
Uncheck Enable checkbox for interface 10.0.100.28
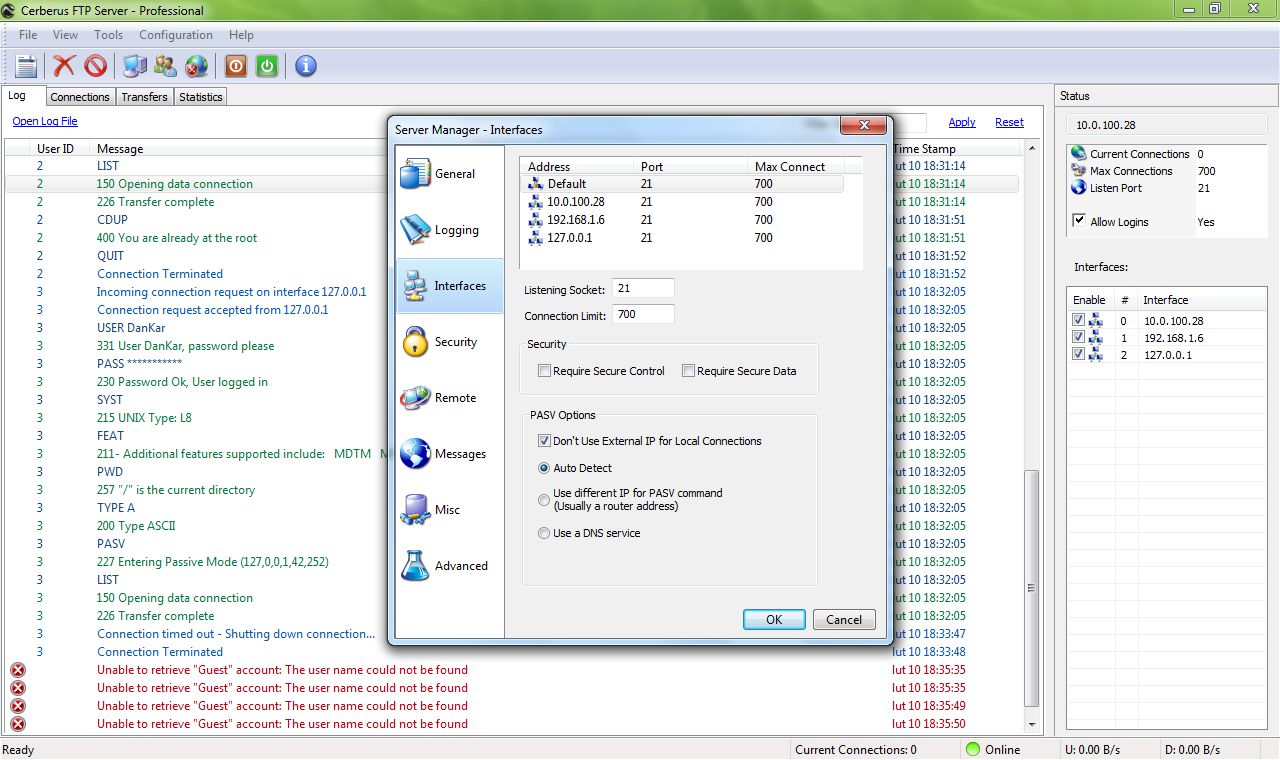[1078, 320]
